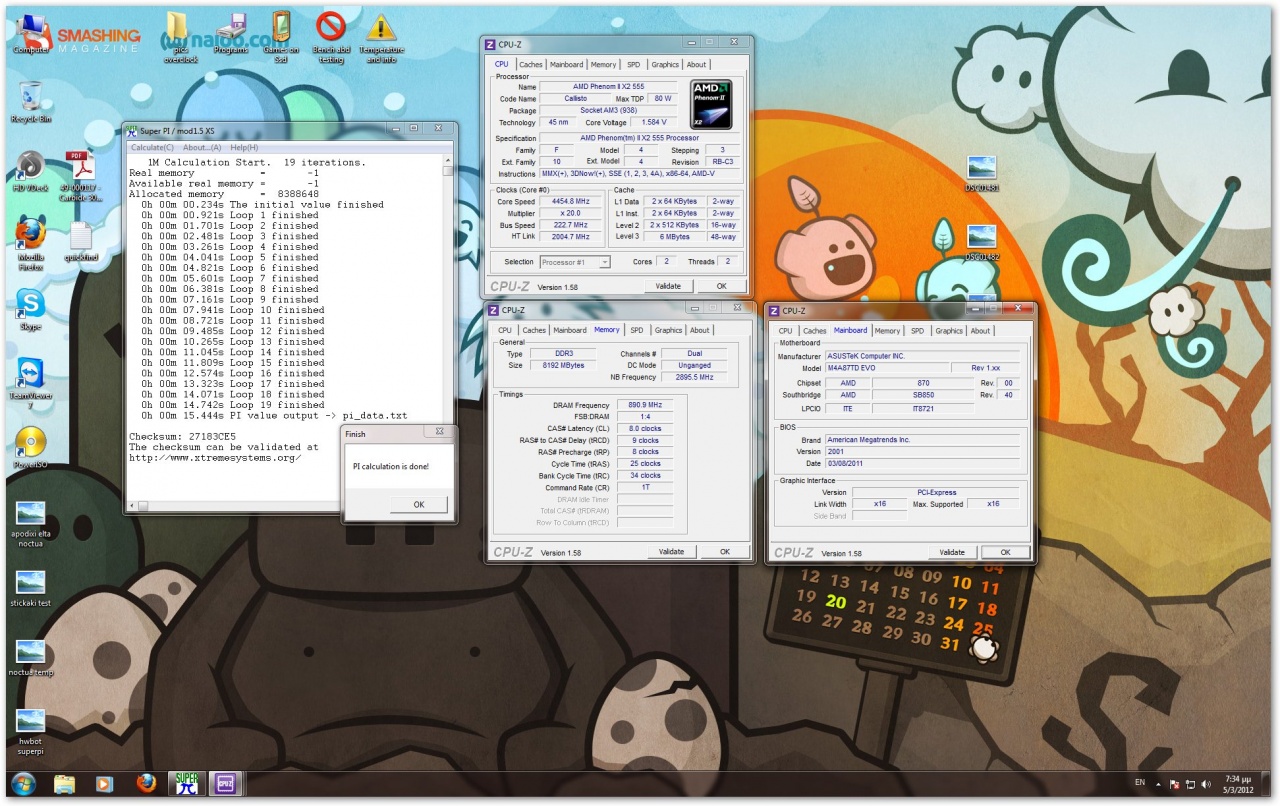Click the network icon in system tray
Screen dimensions: 1280x806
point(1190,783)
